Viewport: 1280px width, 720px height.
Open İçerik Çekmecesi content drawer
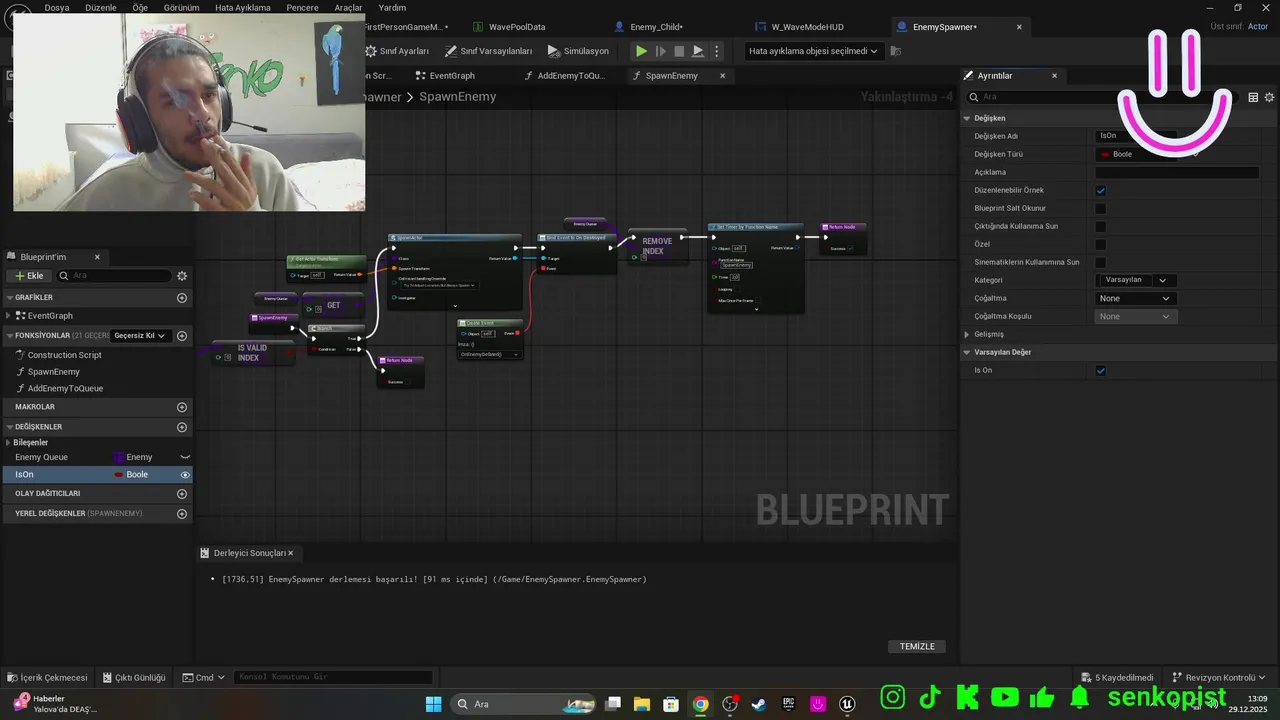47,677
